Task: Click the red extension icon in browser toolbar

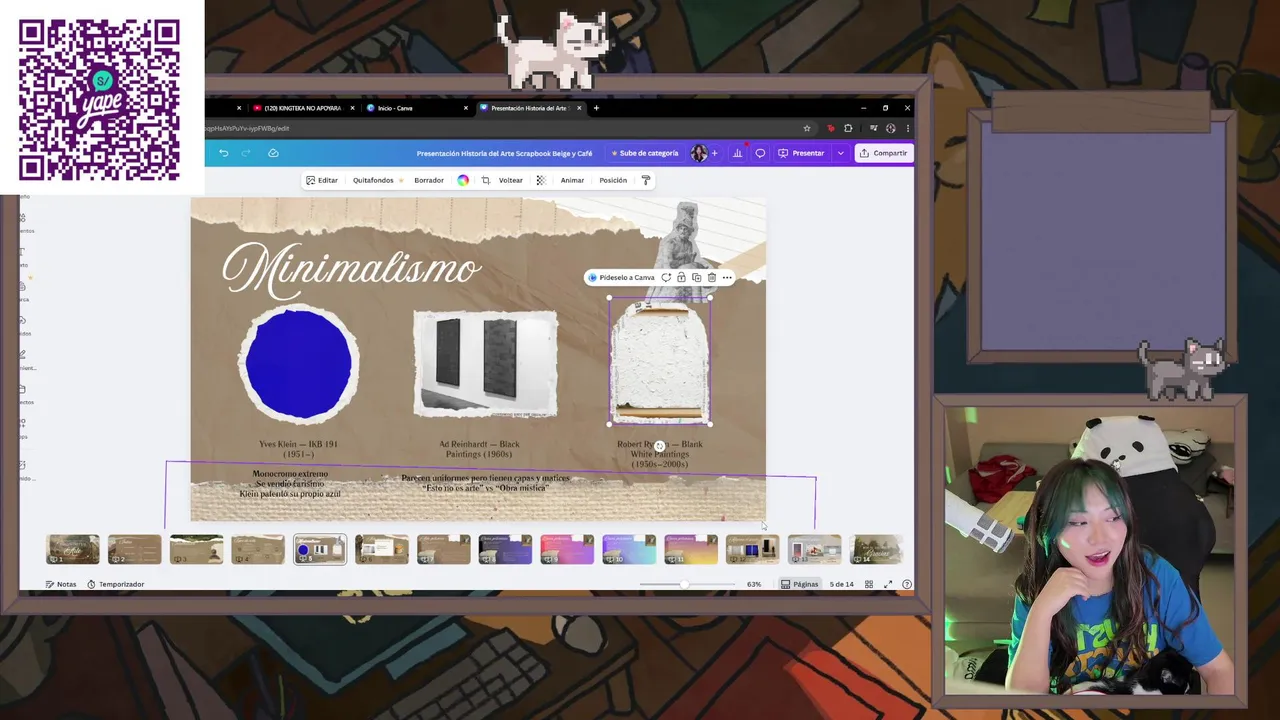Action: [x=830, y=128]
